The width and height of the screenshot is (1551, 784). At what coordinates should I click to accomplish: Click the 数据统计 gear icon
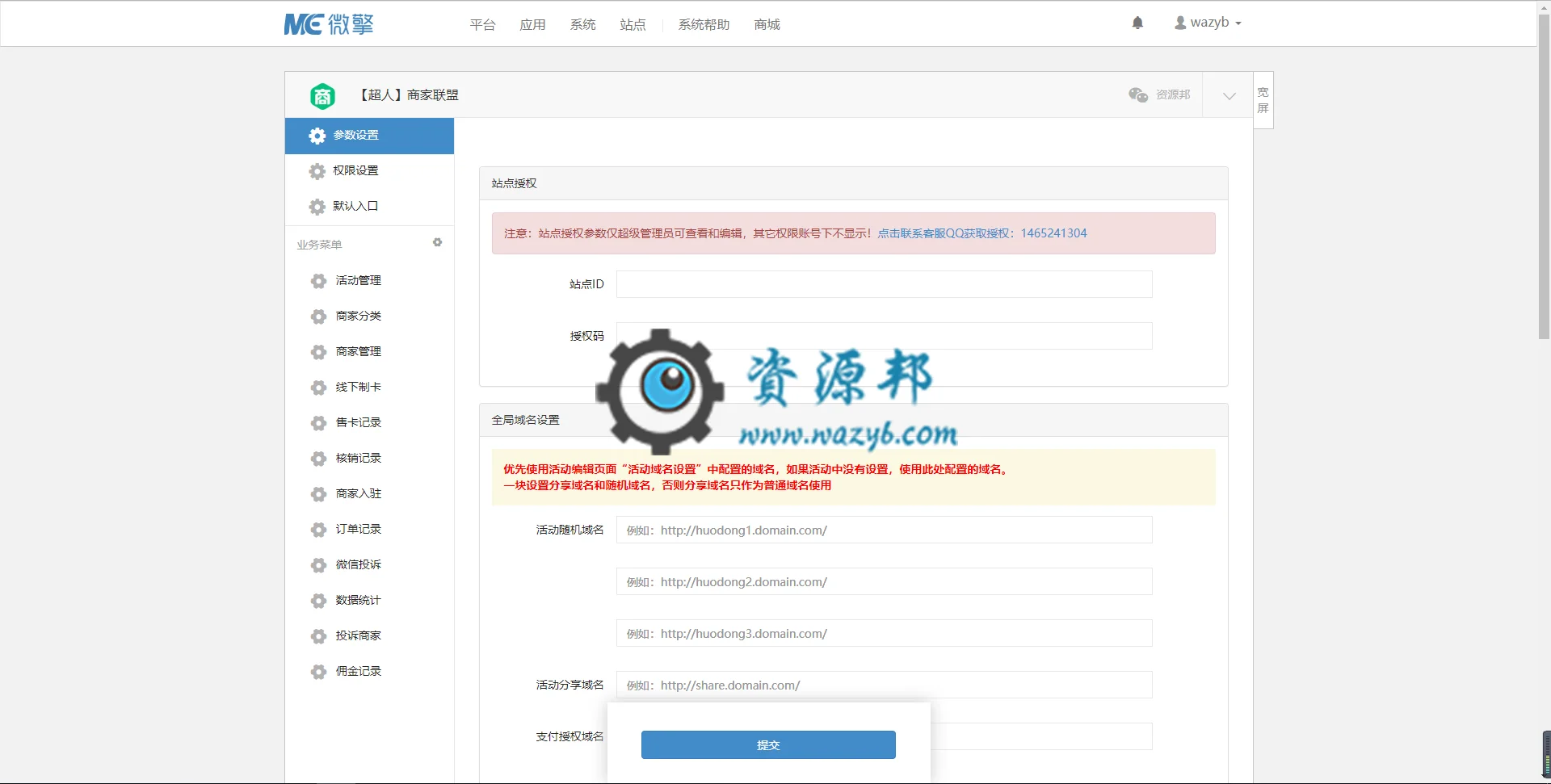(x=319, y=601)
